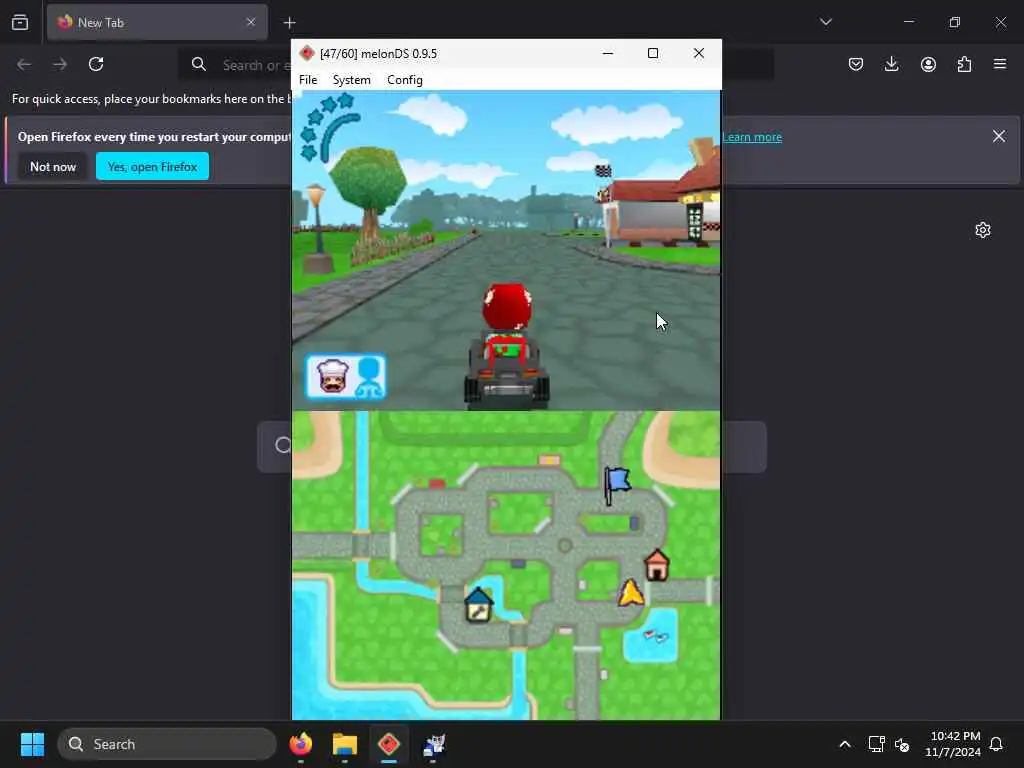Click the muted volume tray icon
This screenshot has width=1024, height=768.
[902, 744]
